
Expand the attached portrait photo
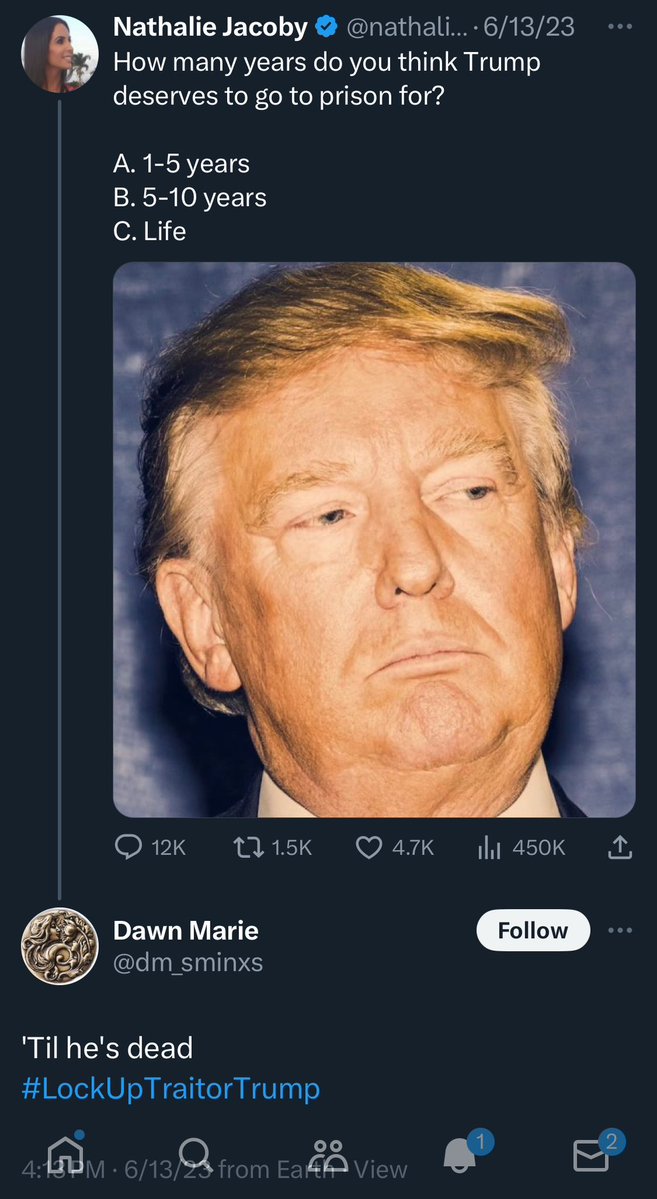coord(374,539)
